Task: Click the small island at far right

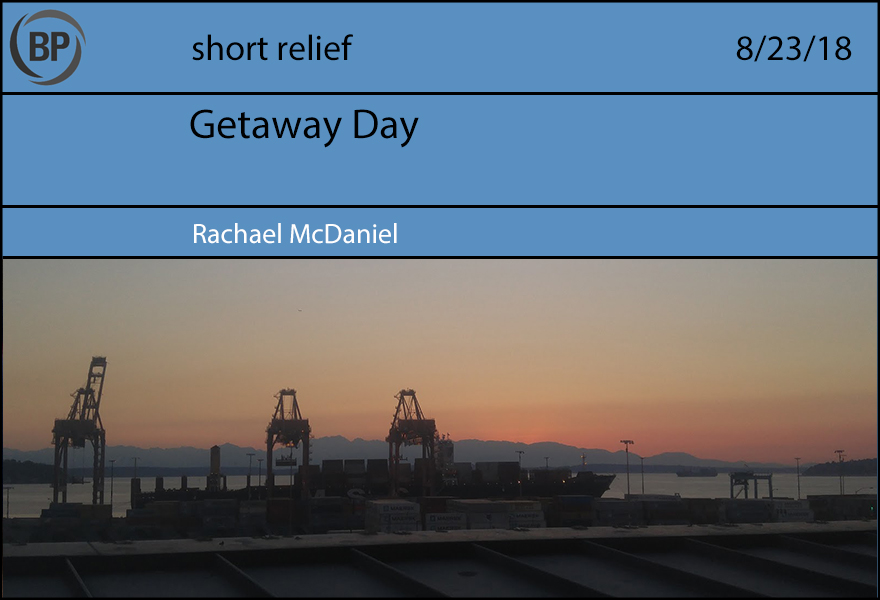Action: (x=840, y=467)
